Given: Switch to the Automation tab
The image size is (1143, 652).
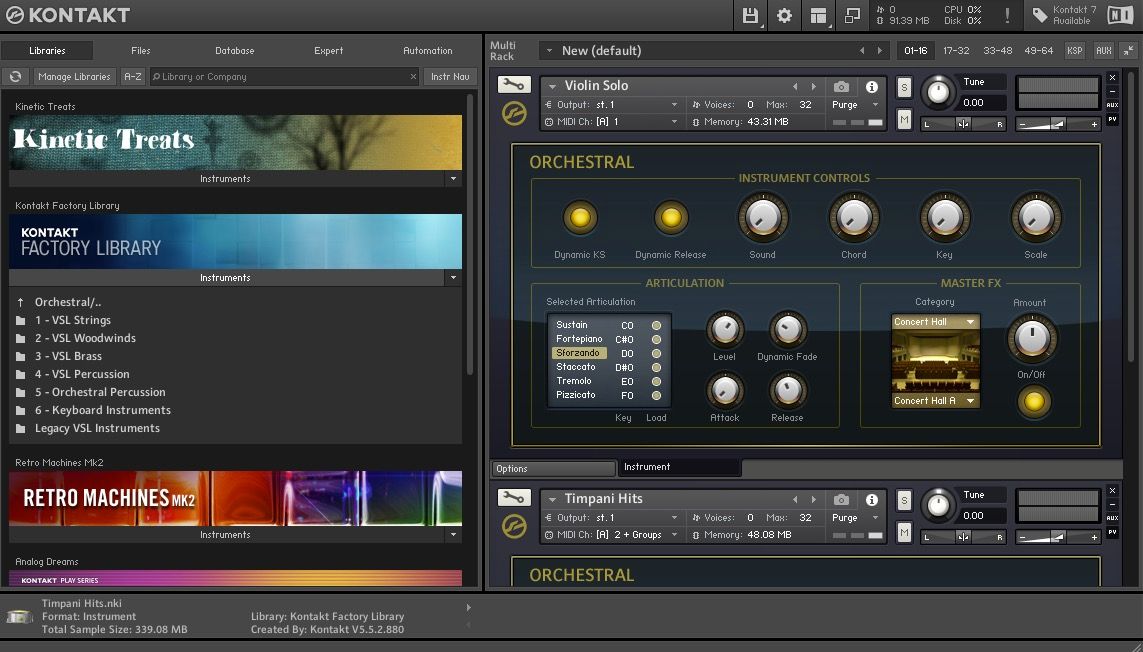Looking at the screenshot, I should pos(427,51).
